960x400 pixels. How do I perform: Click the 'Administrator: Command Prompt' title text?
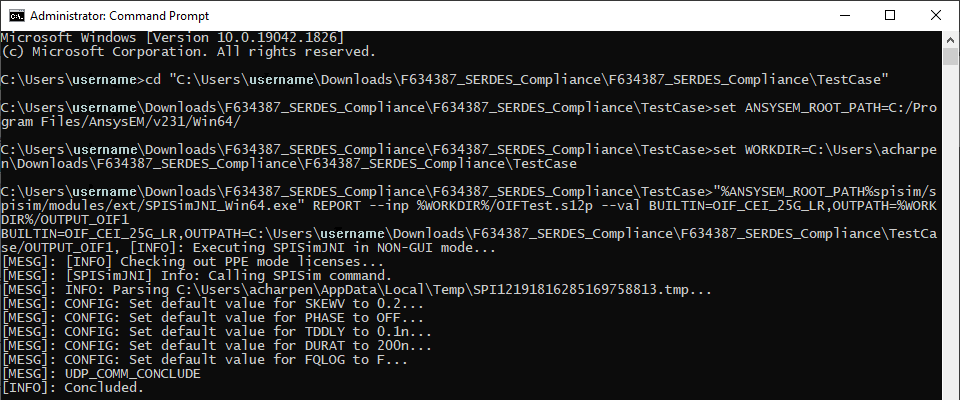pos(119,15)
